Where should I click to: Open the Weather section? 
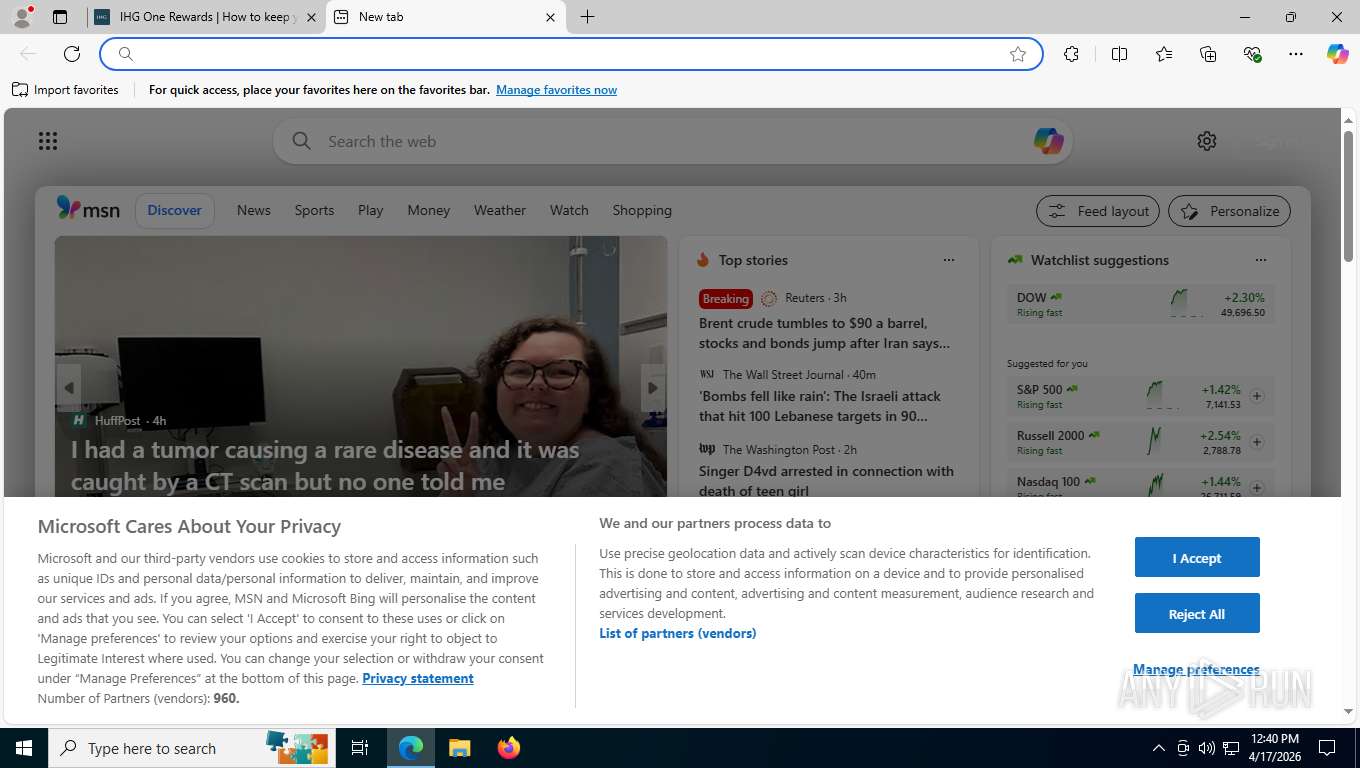pyautogui.click(x=500, y=210)
